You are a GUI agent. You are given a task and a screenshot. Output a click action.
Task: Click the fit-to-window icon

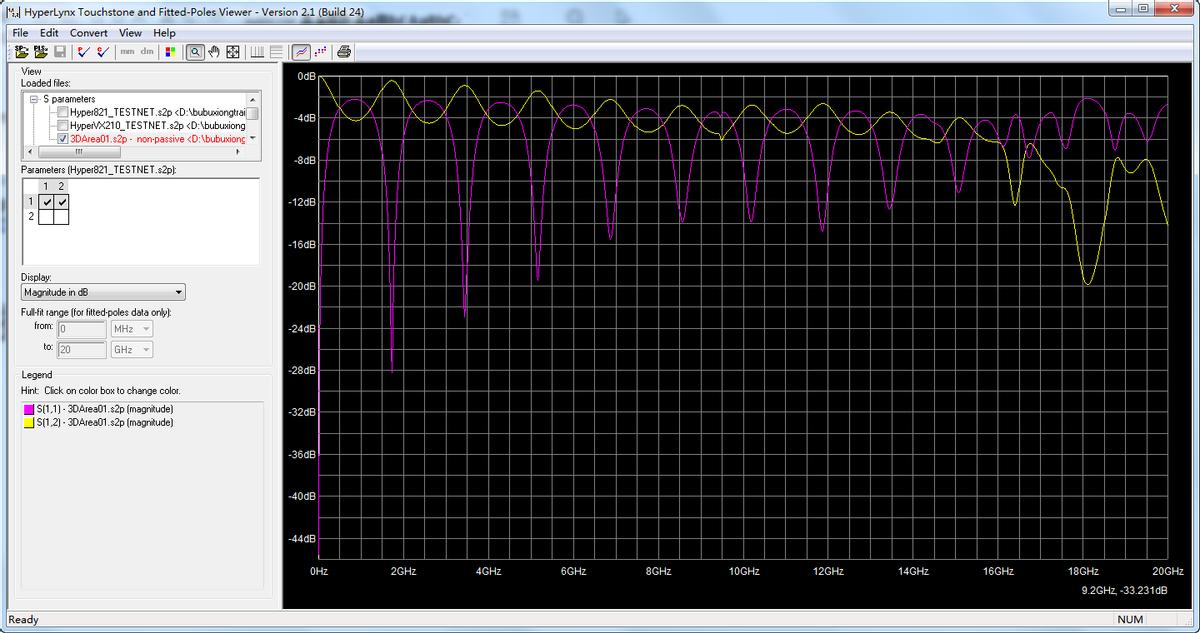pyautogui.click(x=232, y=52)
